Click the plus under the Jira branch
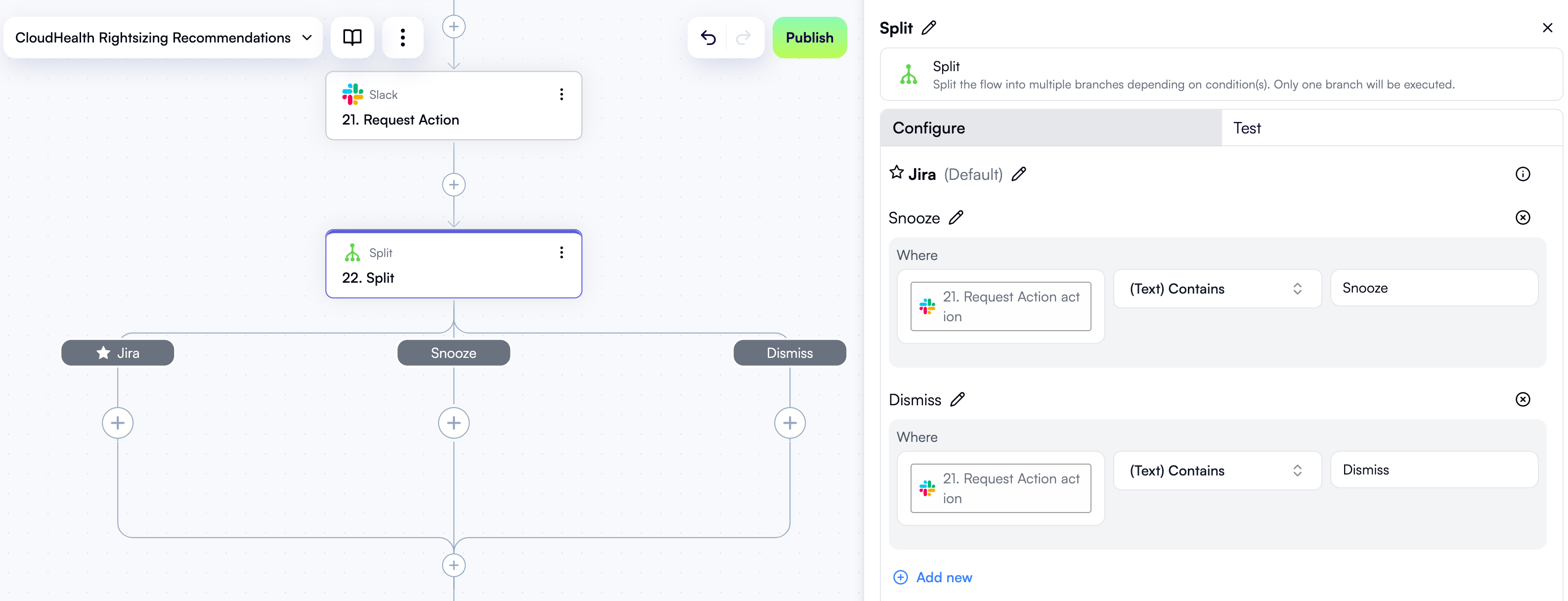Image resolution: width=1568 pixels, height=601 pixels. 118,422
